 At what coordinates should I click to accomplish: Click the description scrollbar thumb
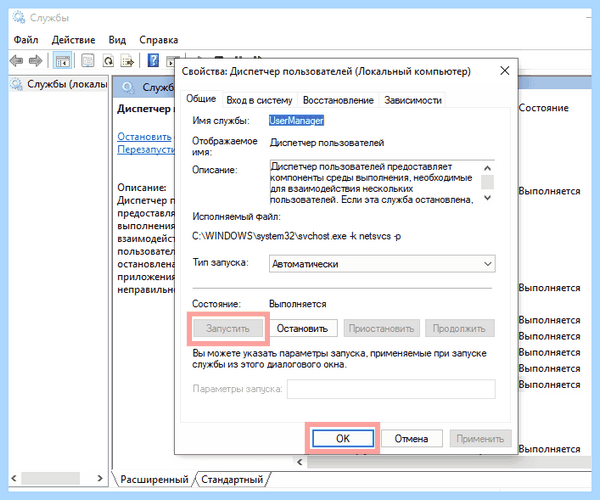487,182
